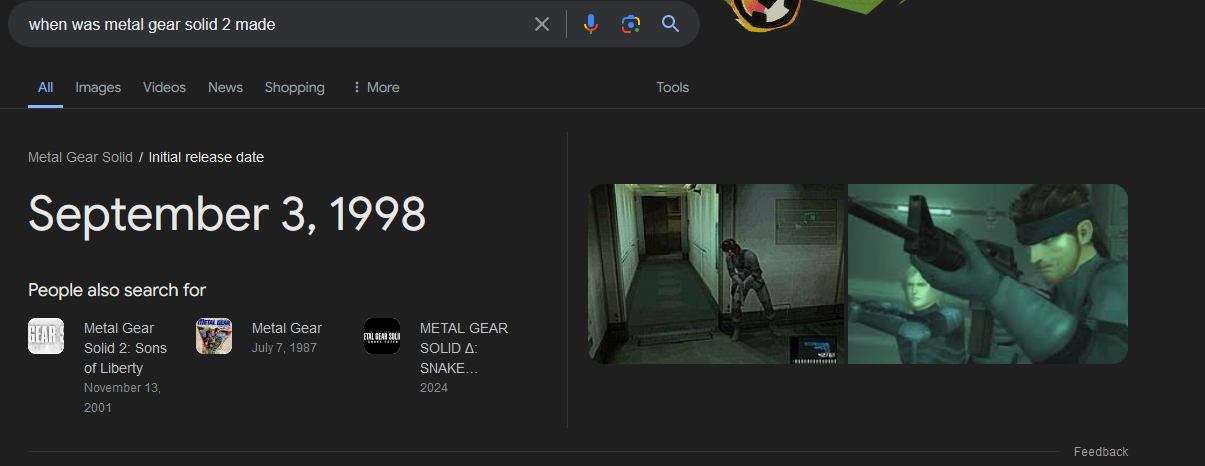Image resolution: width=1205 pixels, height=466 pixels.
Task: Submit search with the magnifying glass icon
Action: pos(670,24)
